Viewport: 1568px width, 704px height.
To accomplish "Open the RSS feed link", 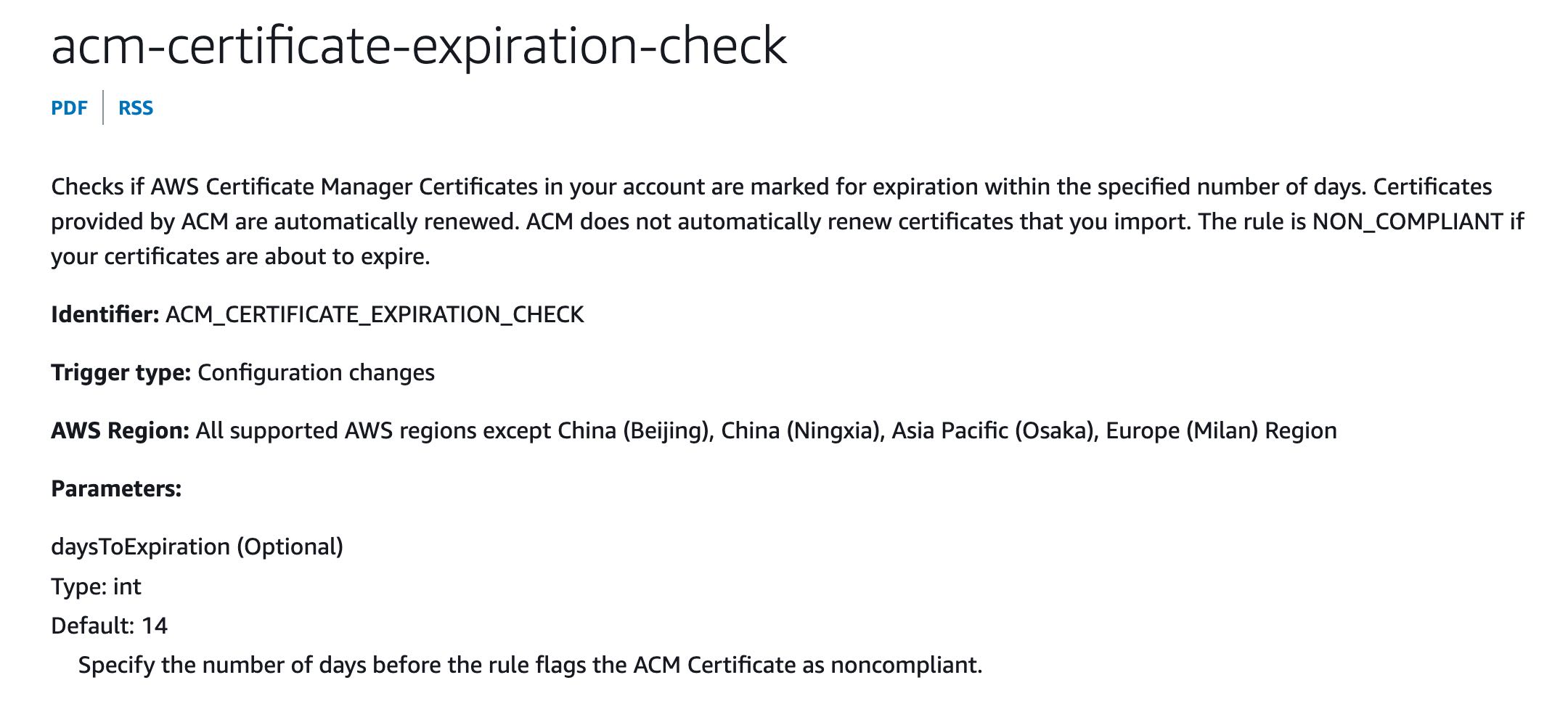I will click(136, 108).
